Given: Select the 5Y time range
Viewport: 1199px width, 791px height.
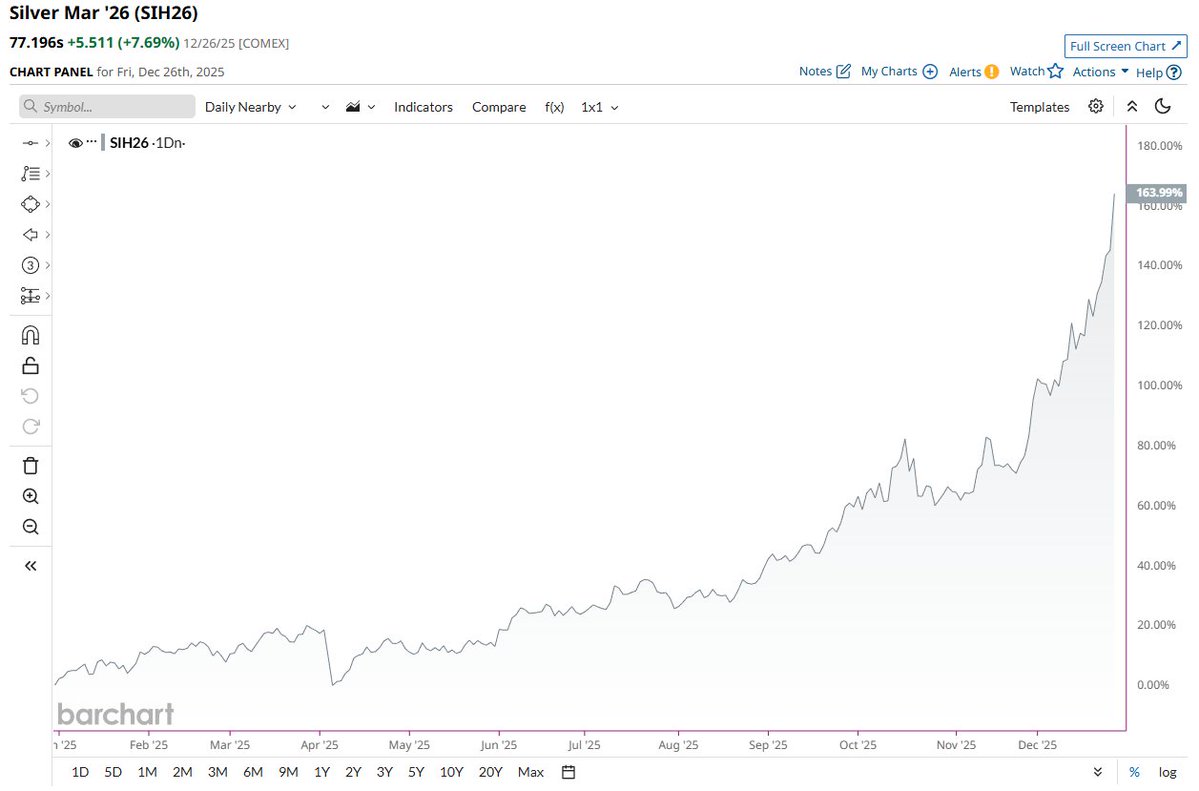Looking at the screenshot, I should (x=416, y=772).
